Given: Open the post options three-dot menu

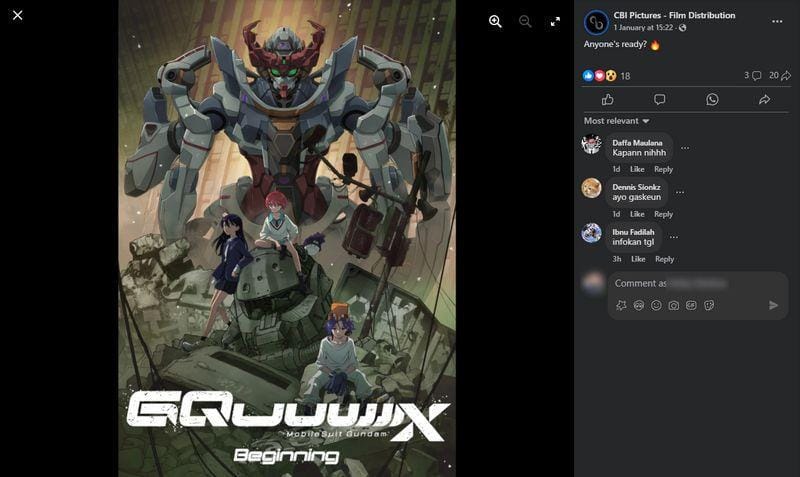Looking at the screenshot, I should coord(776,21).
